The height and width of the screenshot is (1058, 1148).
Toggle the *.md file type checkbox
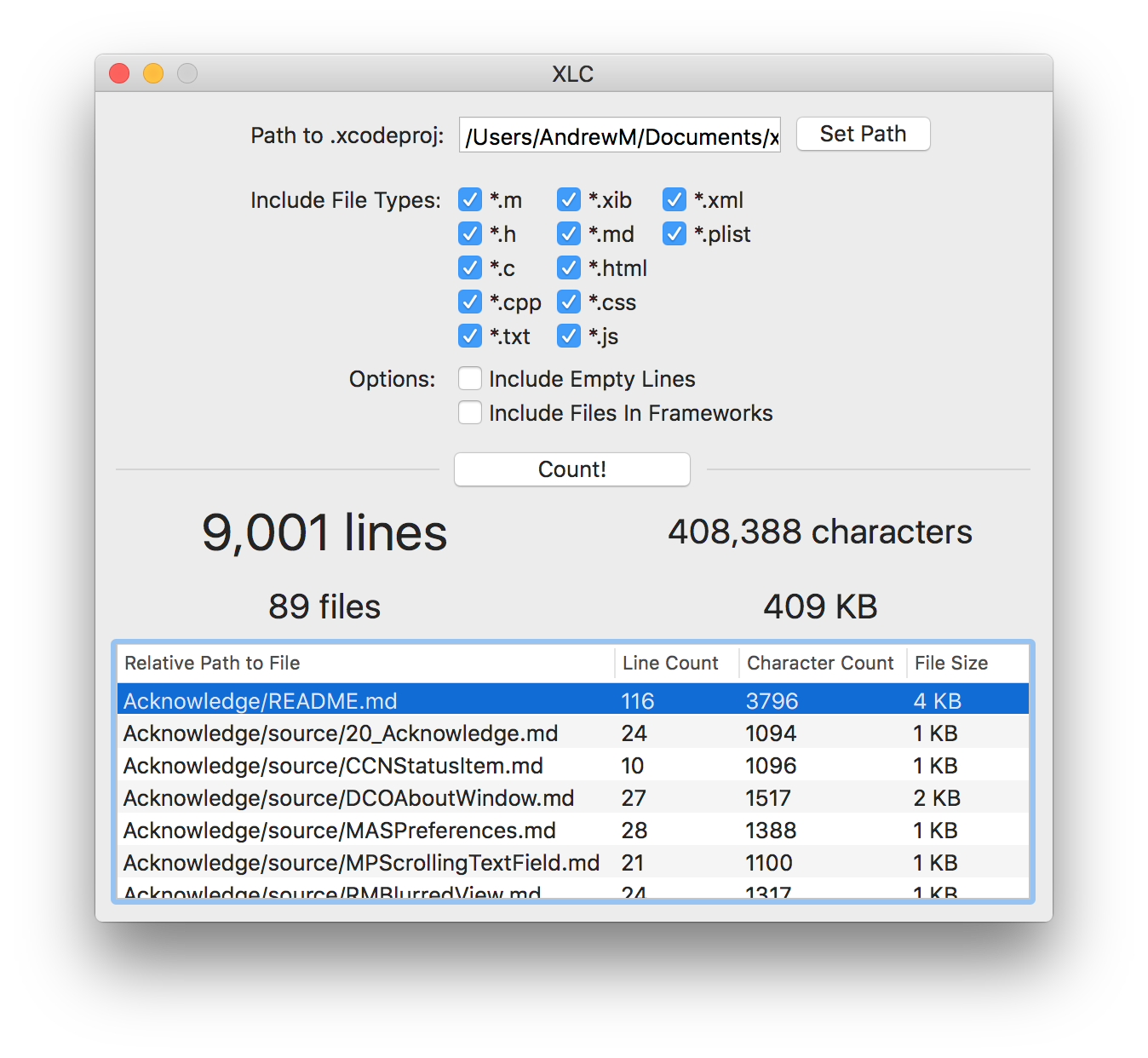(x=569, y=233)
